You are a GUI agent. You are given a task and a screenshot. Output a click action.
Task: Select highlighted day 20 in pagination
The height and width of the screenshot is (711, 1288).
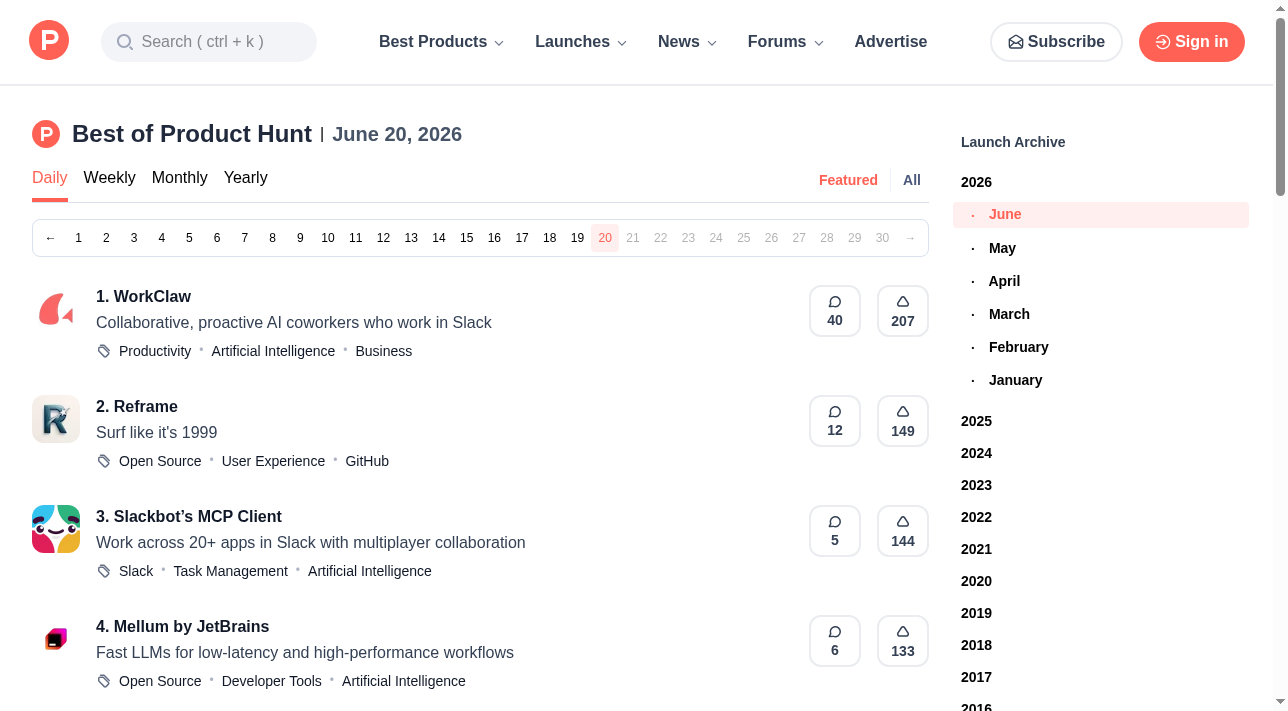pyautogui.click(x=605, y=238)
